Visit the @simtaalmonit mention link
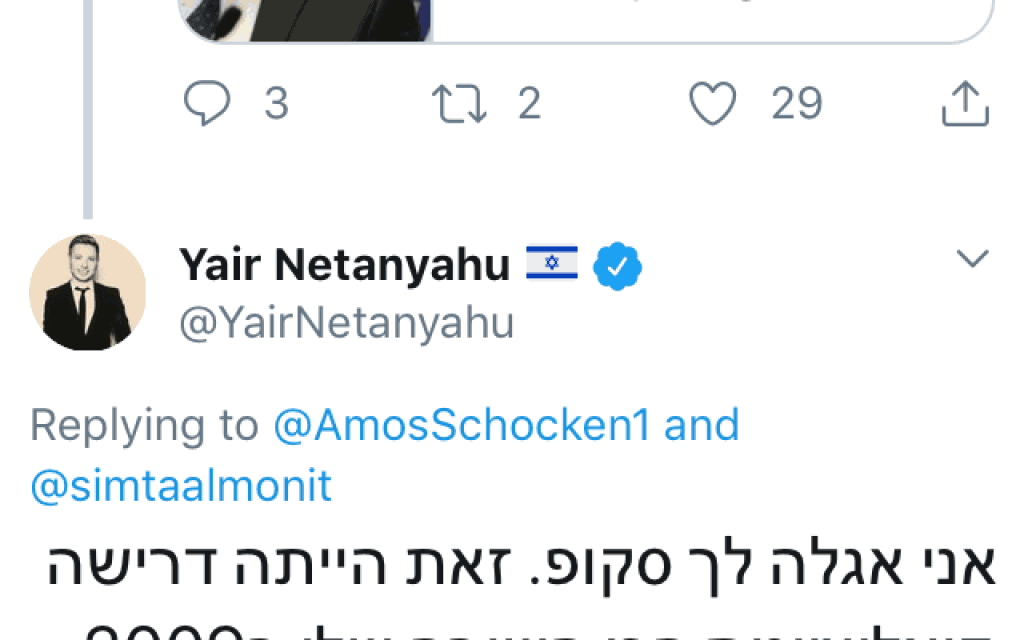 181,485
